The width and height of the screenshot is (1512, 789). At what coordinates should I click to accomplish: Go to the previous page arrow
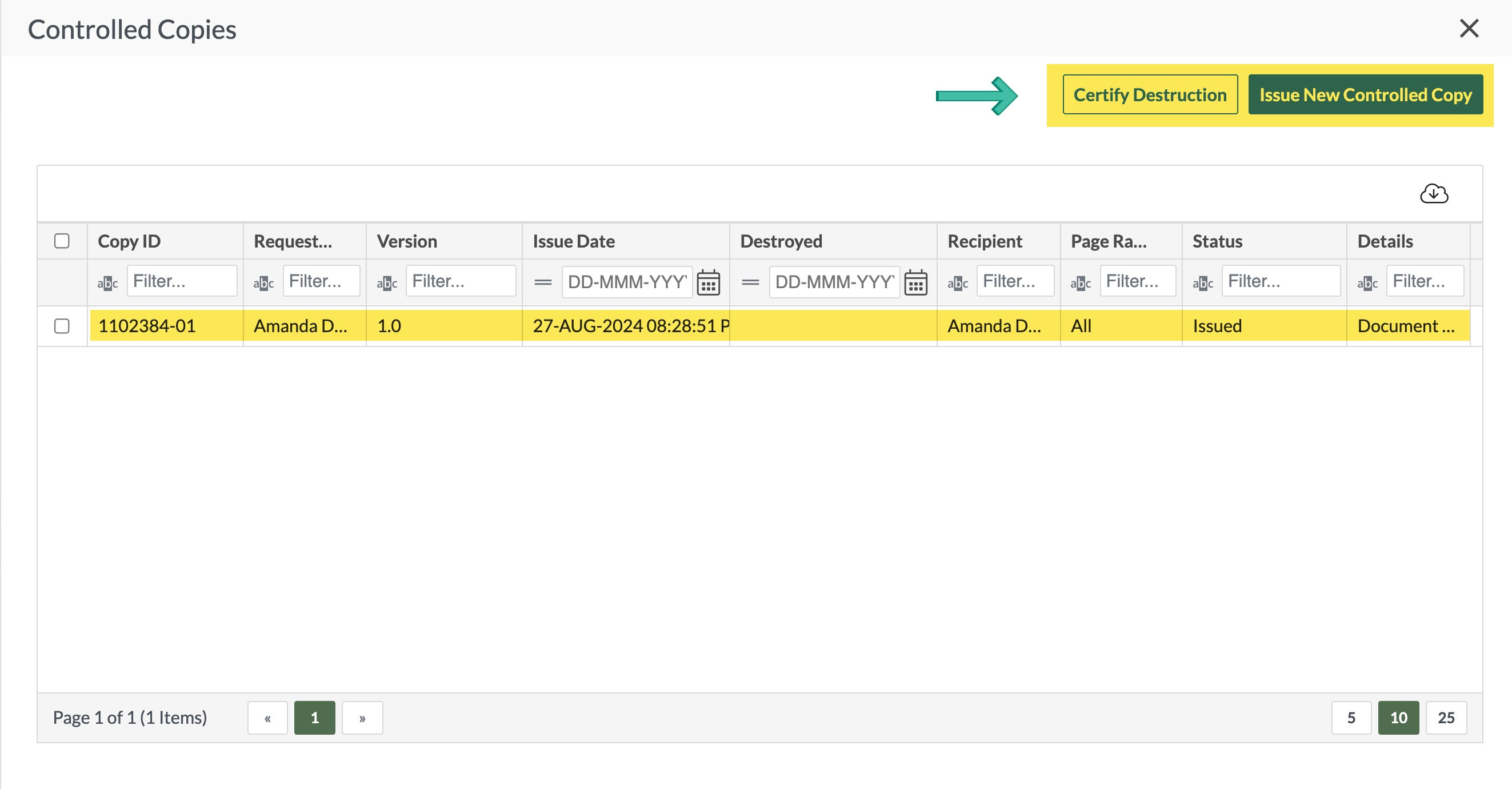[x=267, y=718]
